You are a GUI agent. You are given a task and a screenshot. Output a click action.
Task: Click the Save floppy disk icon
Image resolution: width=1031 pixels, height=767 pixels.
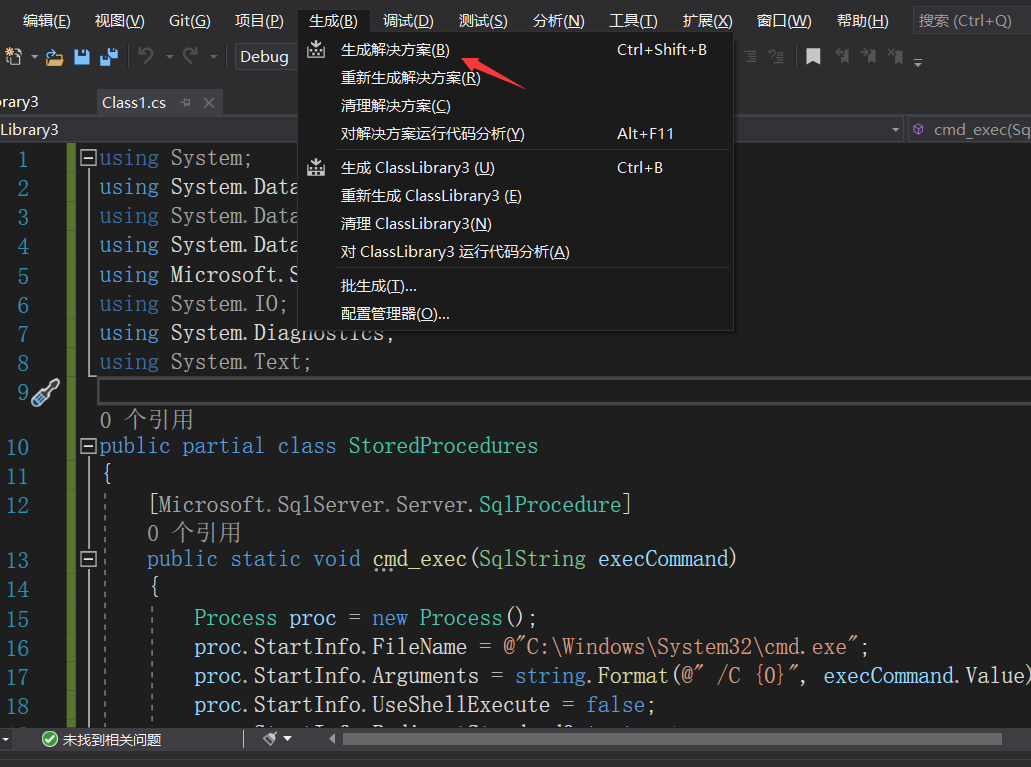tap(82, 57)
